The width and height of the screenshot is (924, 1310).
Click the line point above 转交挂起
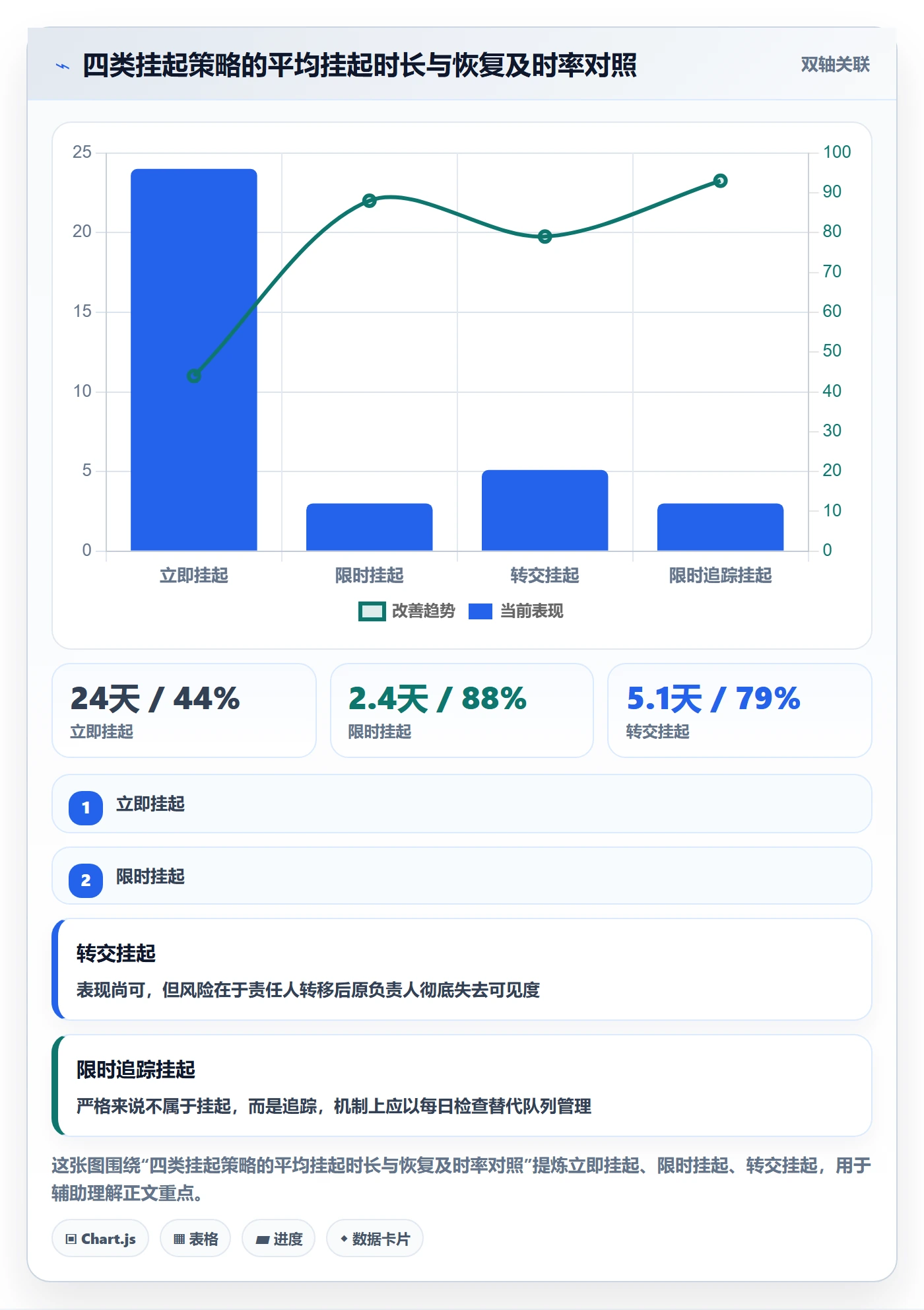click(545, 236)
